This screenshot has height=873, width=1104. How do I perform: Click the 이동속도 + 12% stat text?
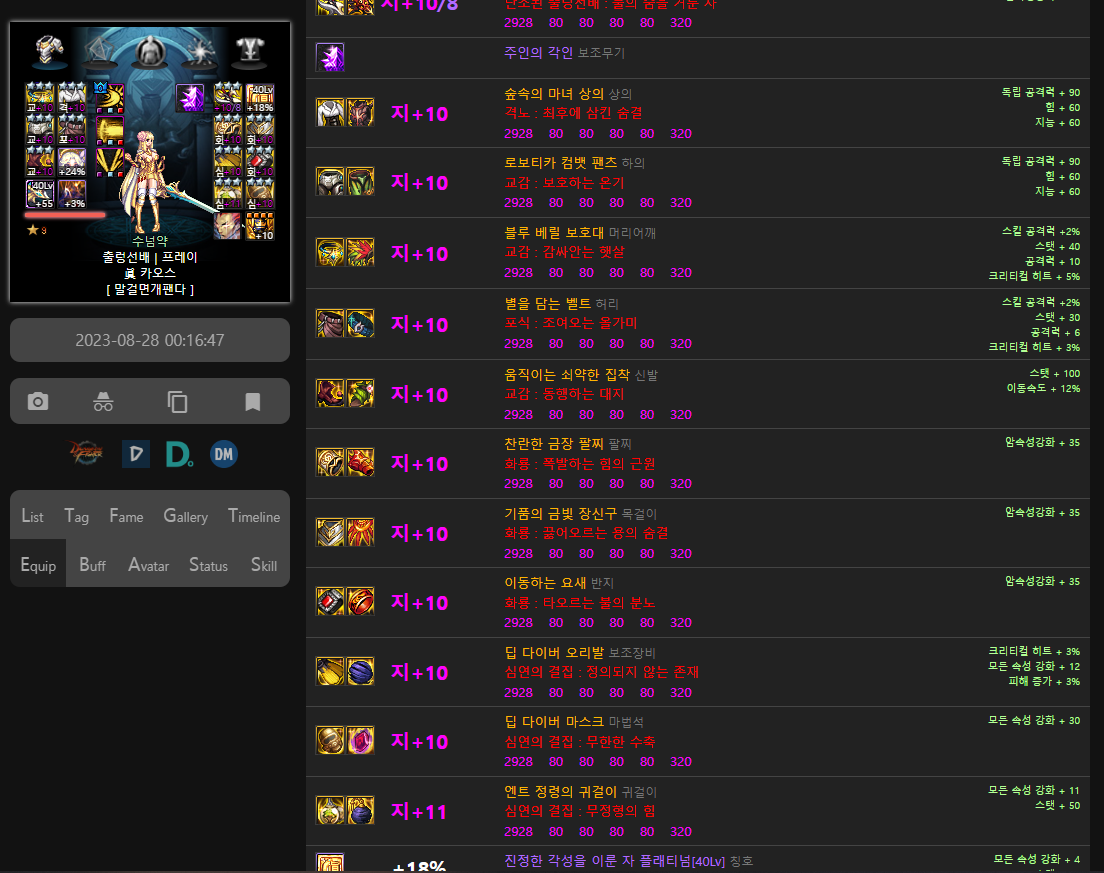1043,389
